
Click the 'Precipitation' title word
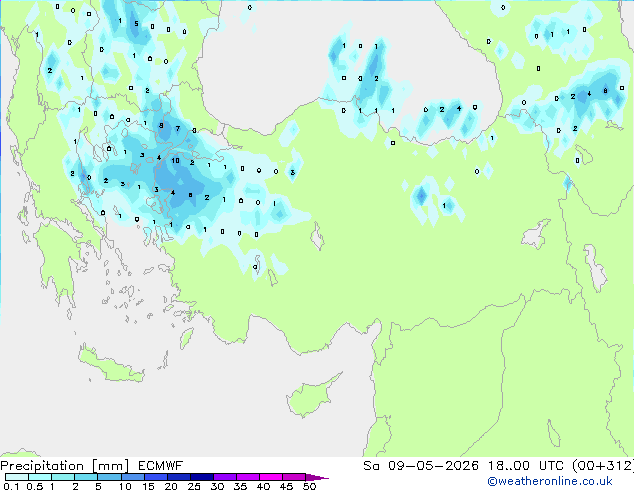tap(42, 466)
